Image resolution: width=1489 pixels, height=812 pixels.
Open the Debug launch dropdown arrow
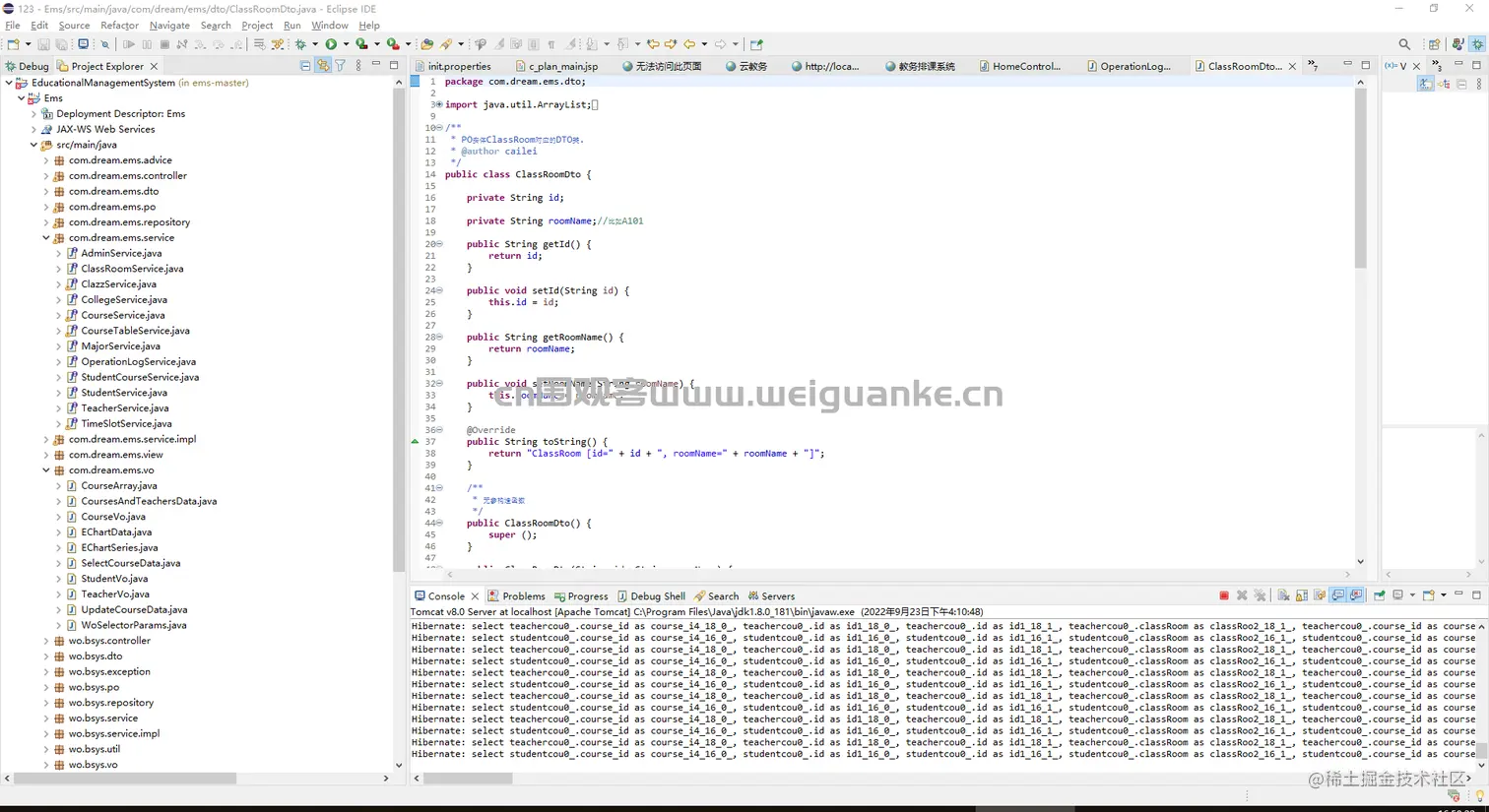coord(315,44)
